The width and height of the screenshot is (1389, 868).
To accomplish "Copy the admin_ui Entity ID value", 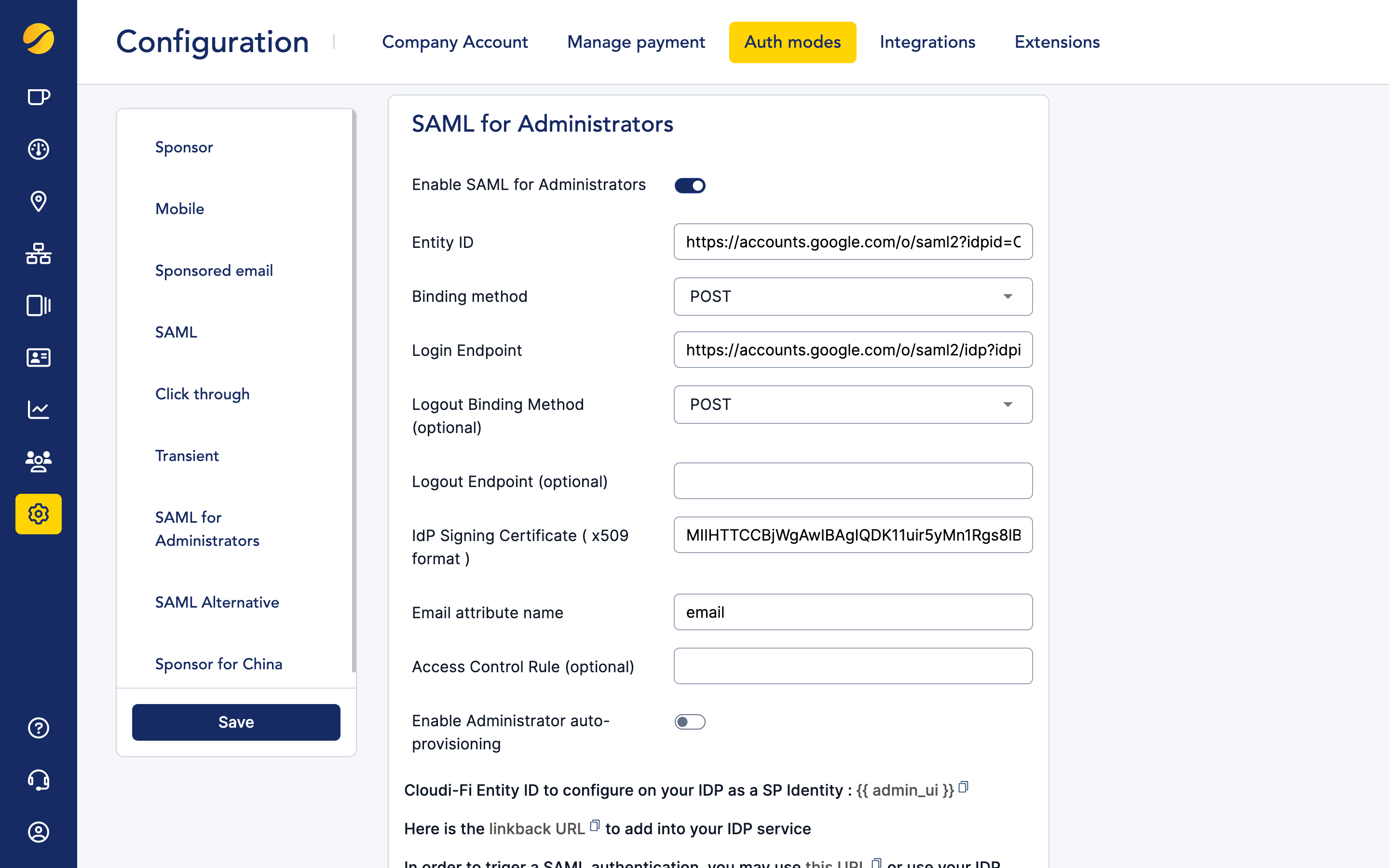I will tap(963, 787).
